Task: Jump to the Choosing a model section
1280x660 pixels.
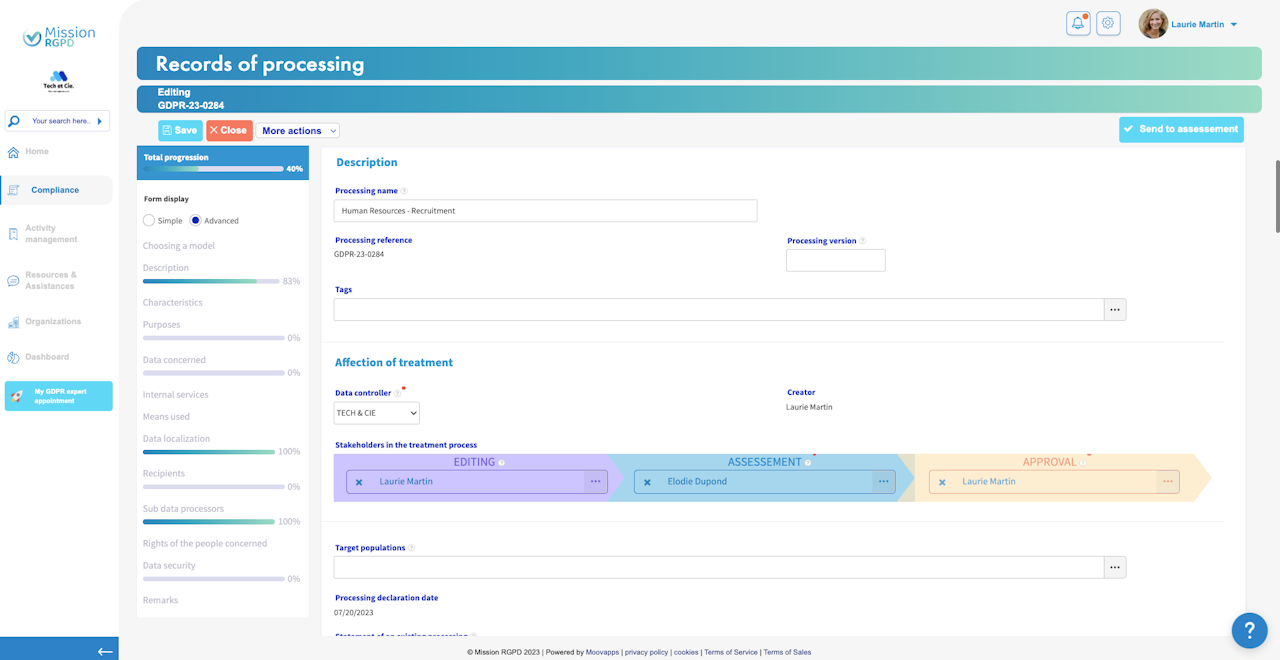Action: [179, 246]
